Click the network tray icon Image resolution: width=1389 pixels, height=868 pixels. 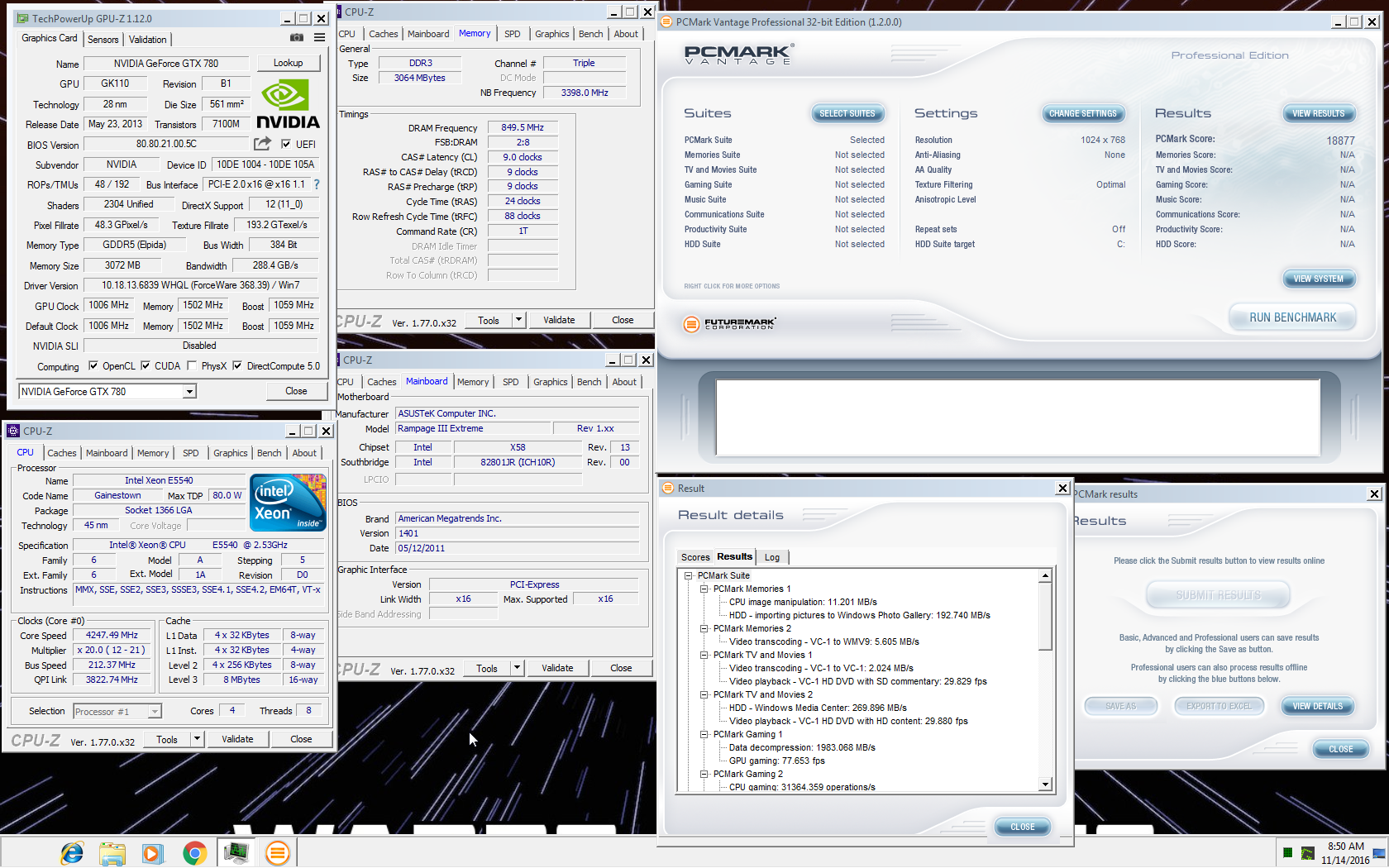pos(1378,853)
